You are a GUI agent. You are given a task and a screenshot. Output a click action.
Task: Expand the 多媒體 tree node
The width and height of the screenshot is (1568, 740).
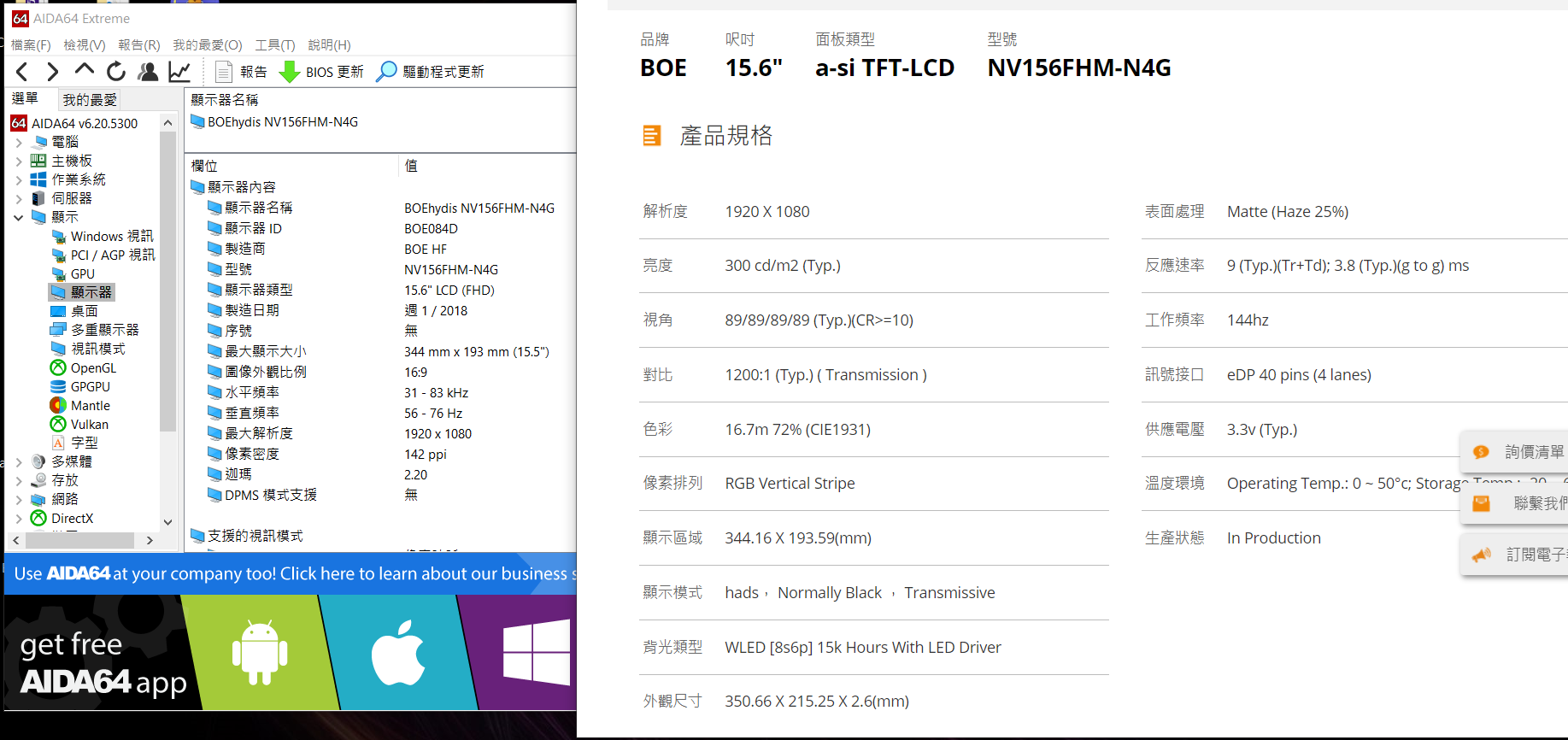[x=19, y=461]
